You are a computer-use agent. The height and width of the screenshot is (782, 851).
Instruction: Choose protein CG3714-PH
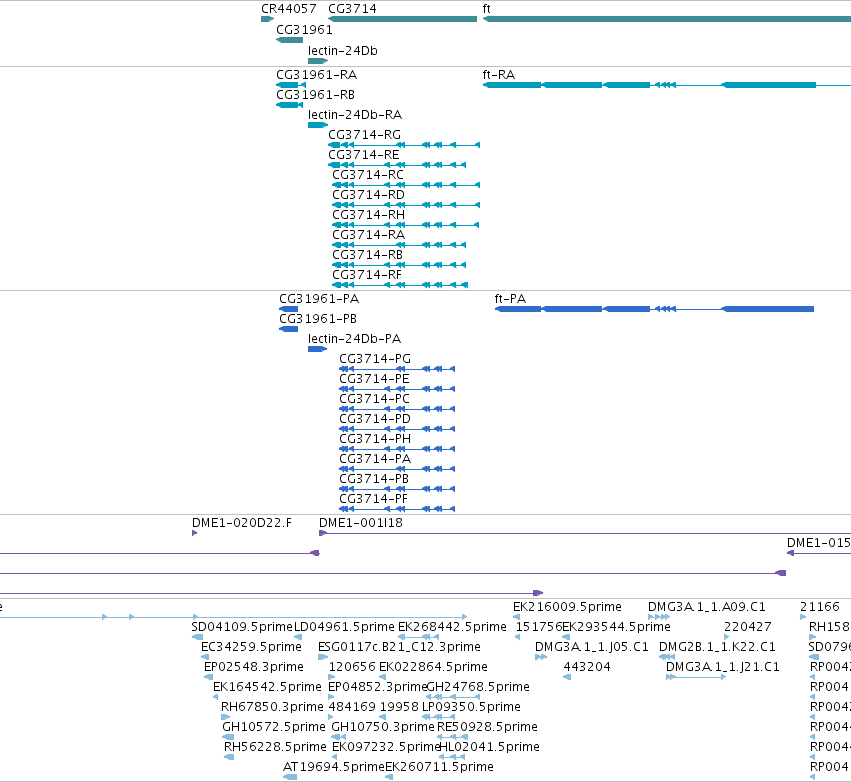(x=375, y=439)
